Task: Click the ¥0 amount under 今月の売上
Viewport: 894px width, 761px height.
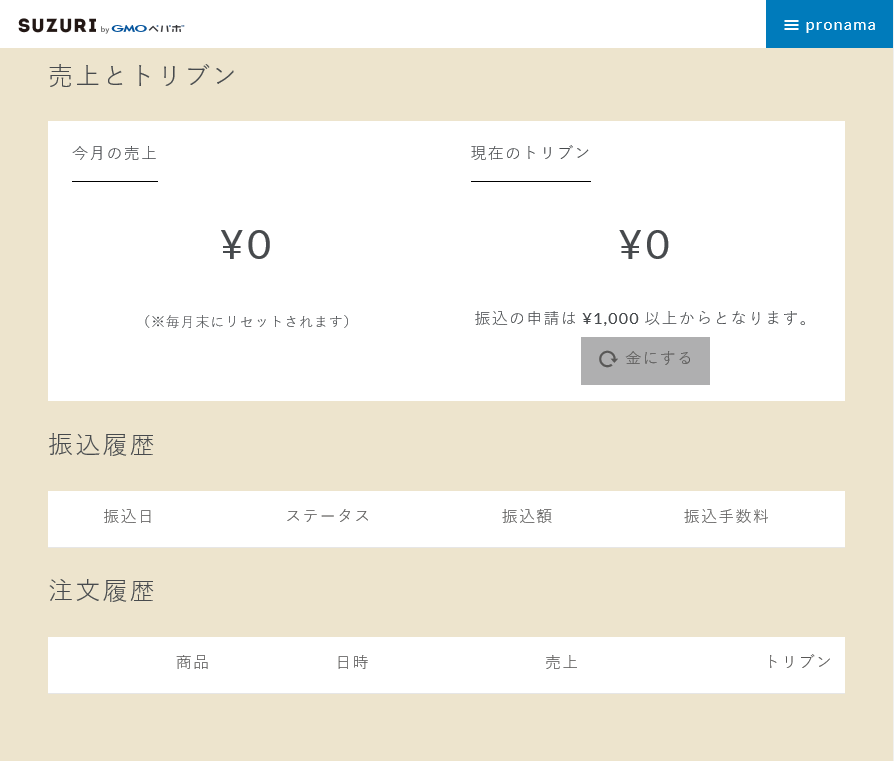Action: click(246, 245)
